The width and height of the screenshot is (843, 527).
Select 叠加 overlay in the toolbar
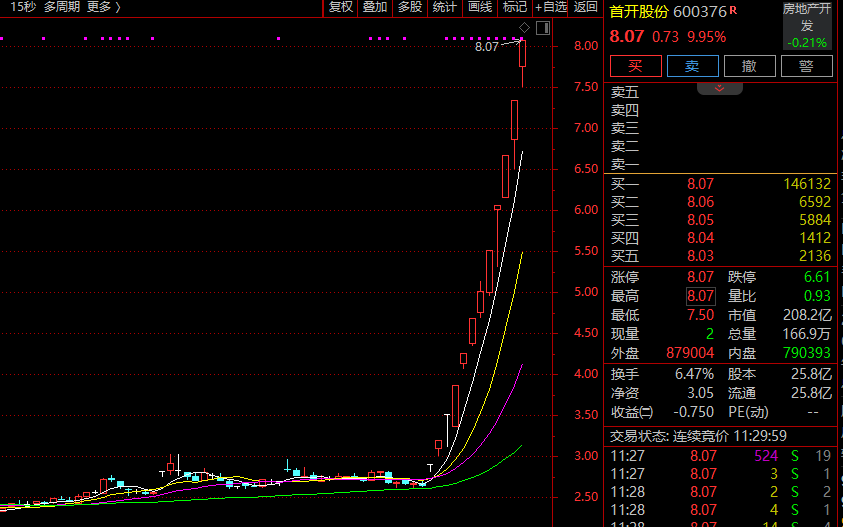(x=375, y=7)
